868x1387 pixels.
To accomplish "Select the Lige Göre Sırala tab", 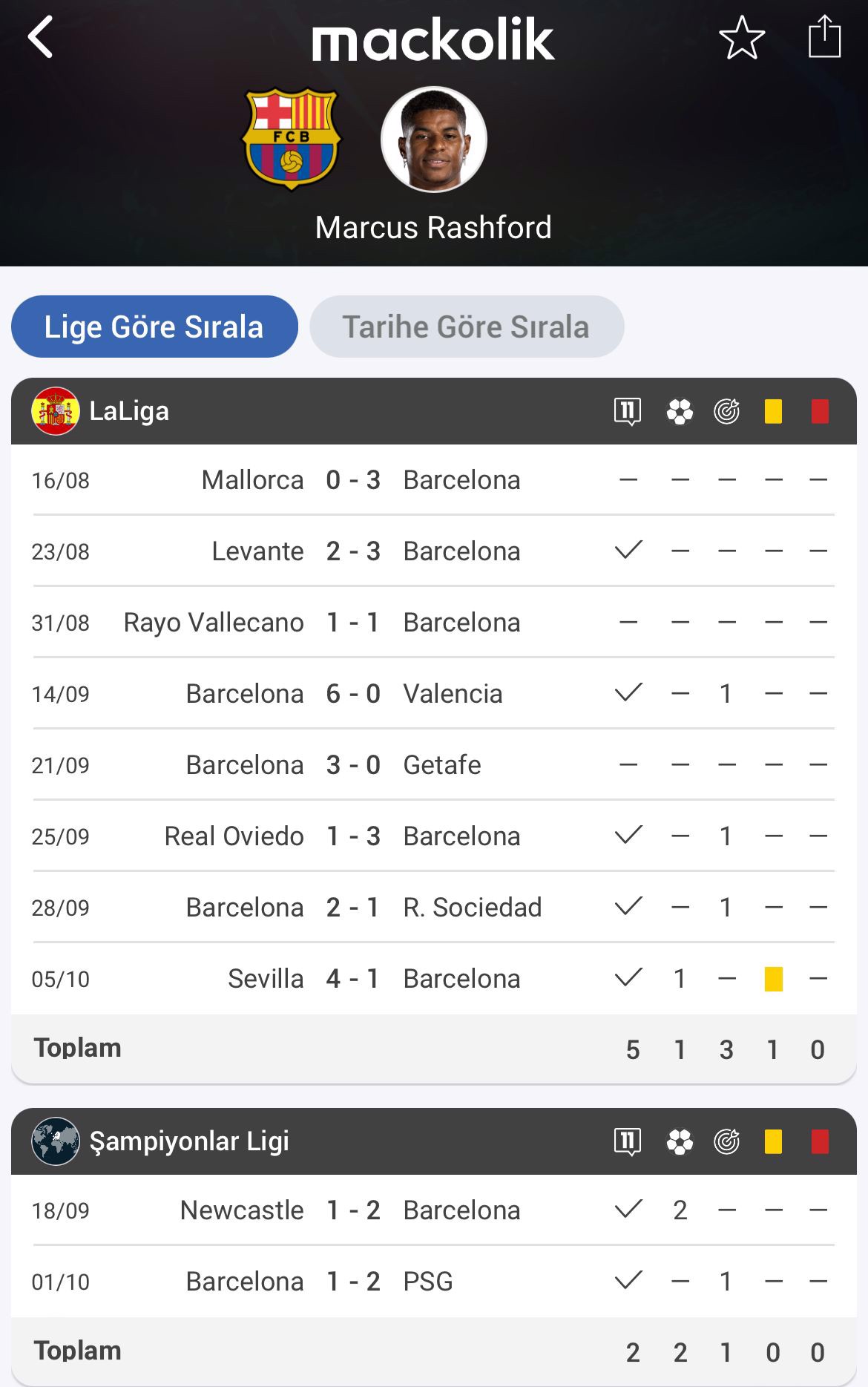I will tap(154, 327).
